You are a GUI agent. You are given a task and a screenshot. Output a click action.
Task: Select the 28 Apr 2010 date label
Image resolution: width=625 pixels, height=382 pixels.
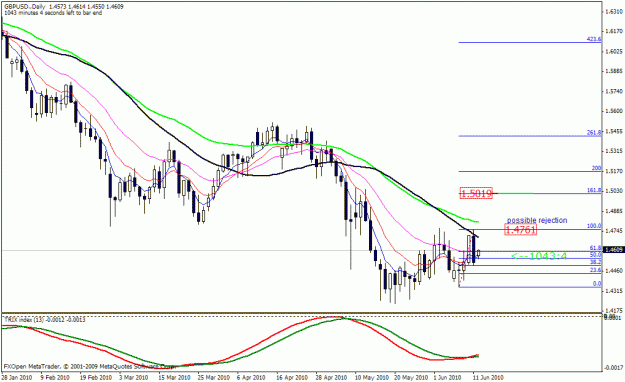click(331, 377)
